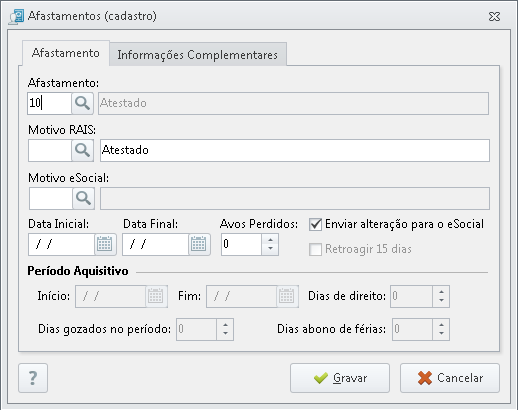
Task: Open the Data Final calendar picker
Action: point(199,244)
